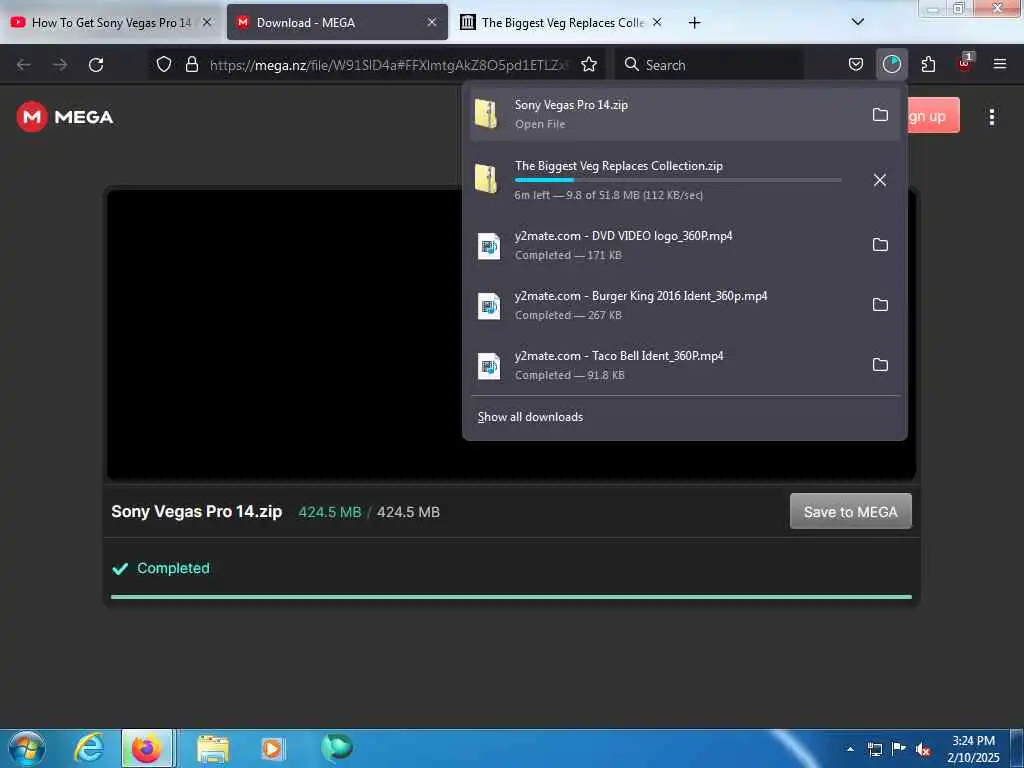This screenshot has width=1024, height=768.
Task: Click the Sign up button
Action: [x=933, y=116]
